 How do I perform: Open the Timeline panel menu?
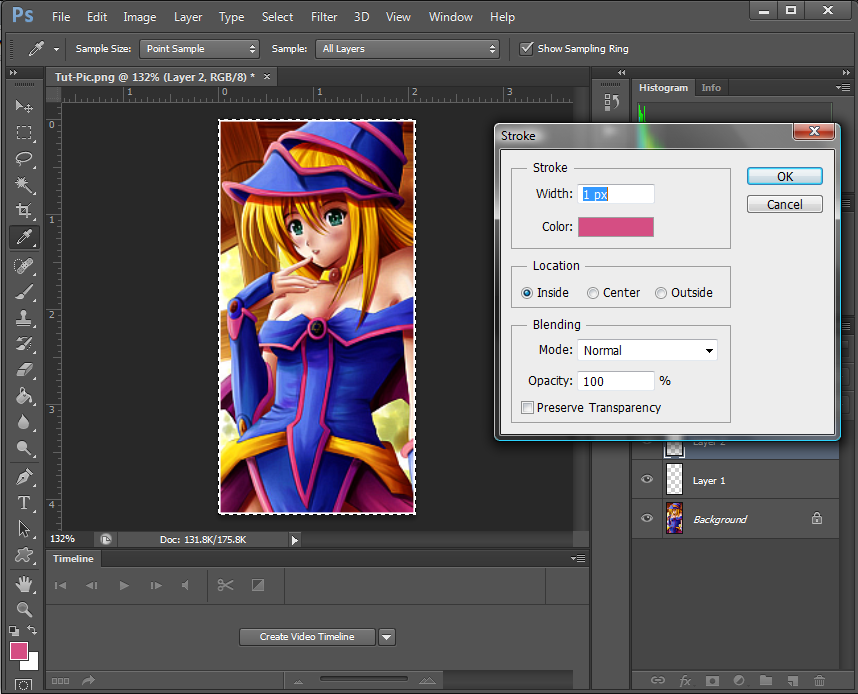(x=578, y=559)
